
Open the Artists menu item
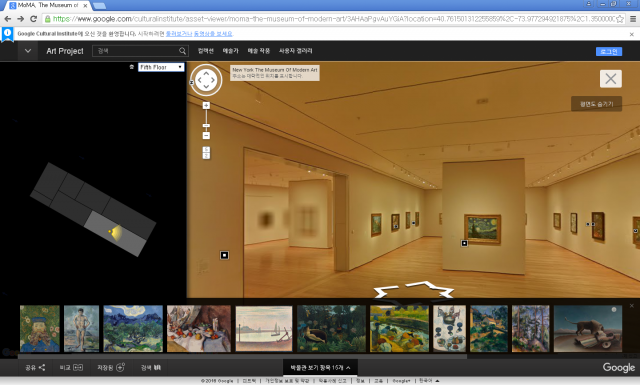(x=231, y=51)
